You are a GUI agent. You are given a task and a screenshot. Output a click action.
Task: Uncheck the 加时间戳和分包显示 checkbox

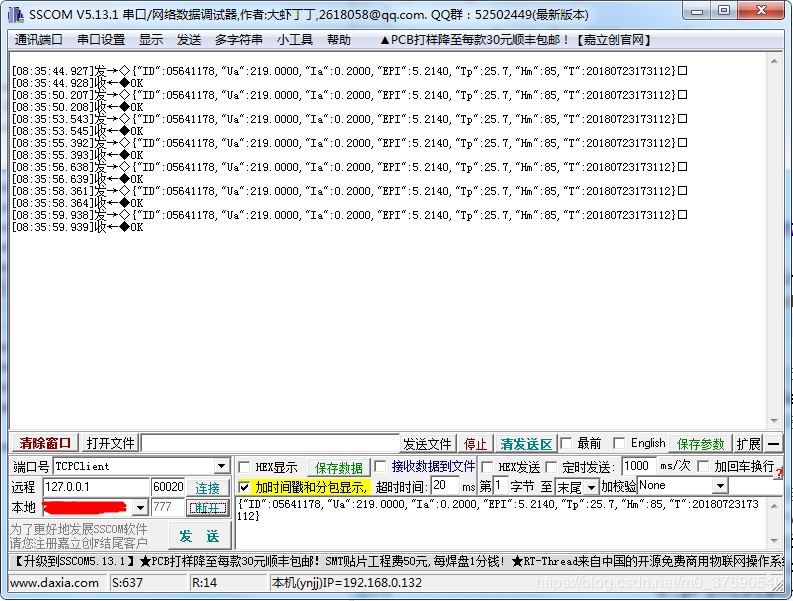coord(244,487)
